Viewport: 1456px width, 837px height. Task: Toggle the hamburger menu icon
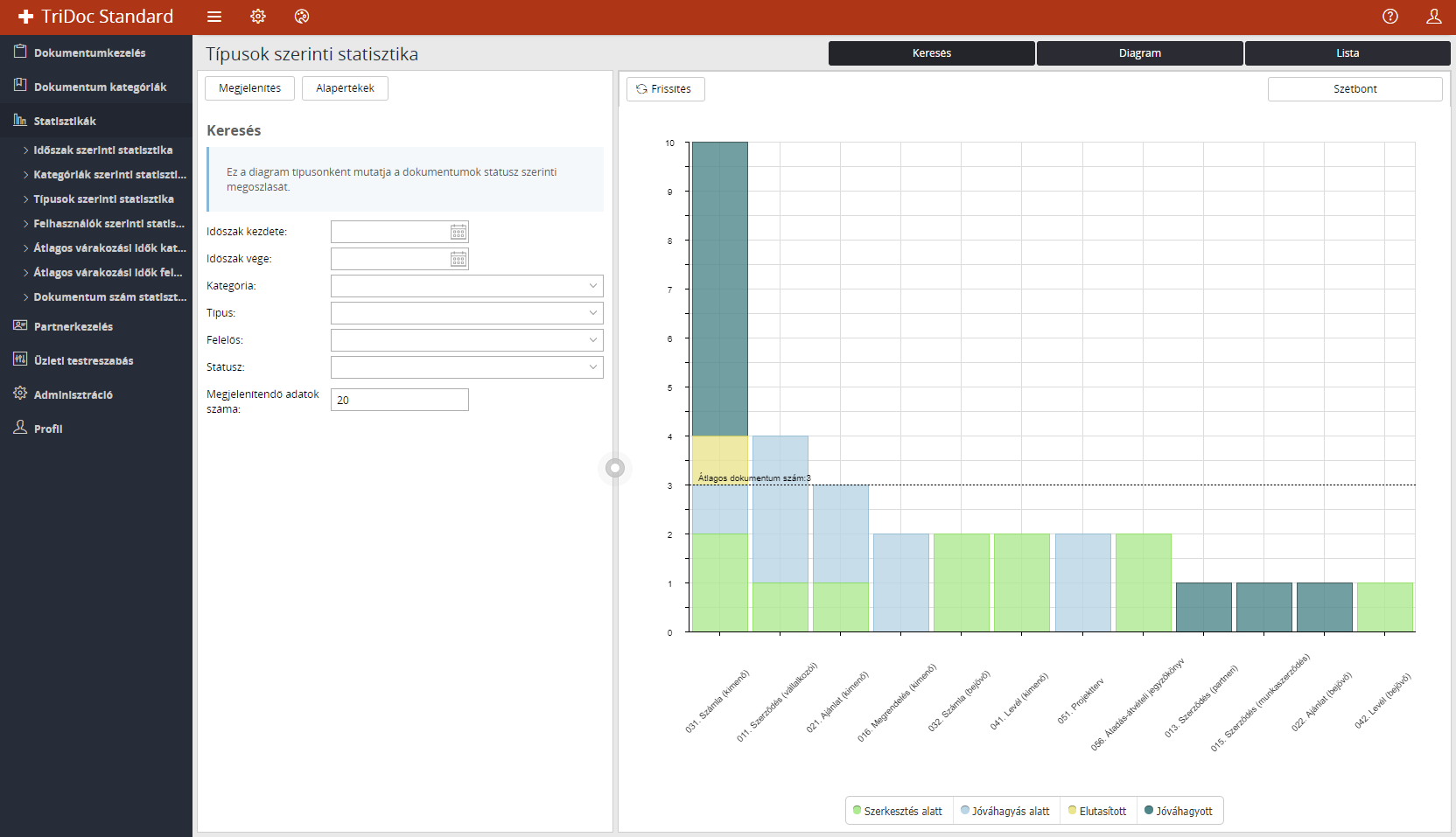click(x=214, y=17)
